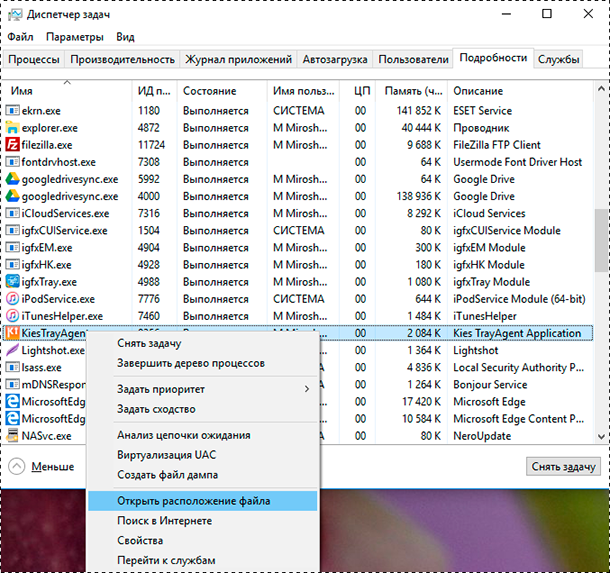Sort by the Память column header
Screen dimensions: 610x573
412,91
